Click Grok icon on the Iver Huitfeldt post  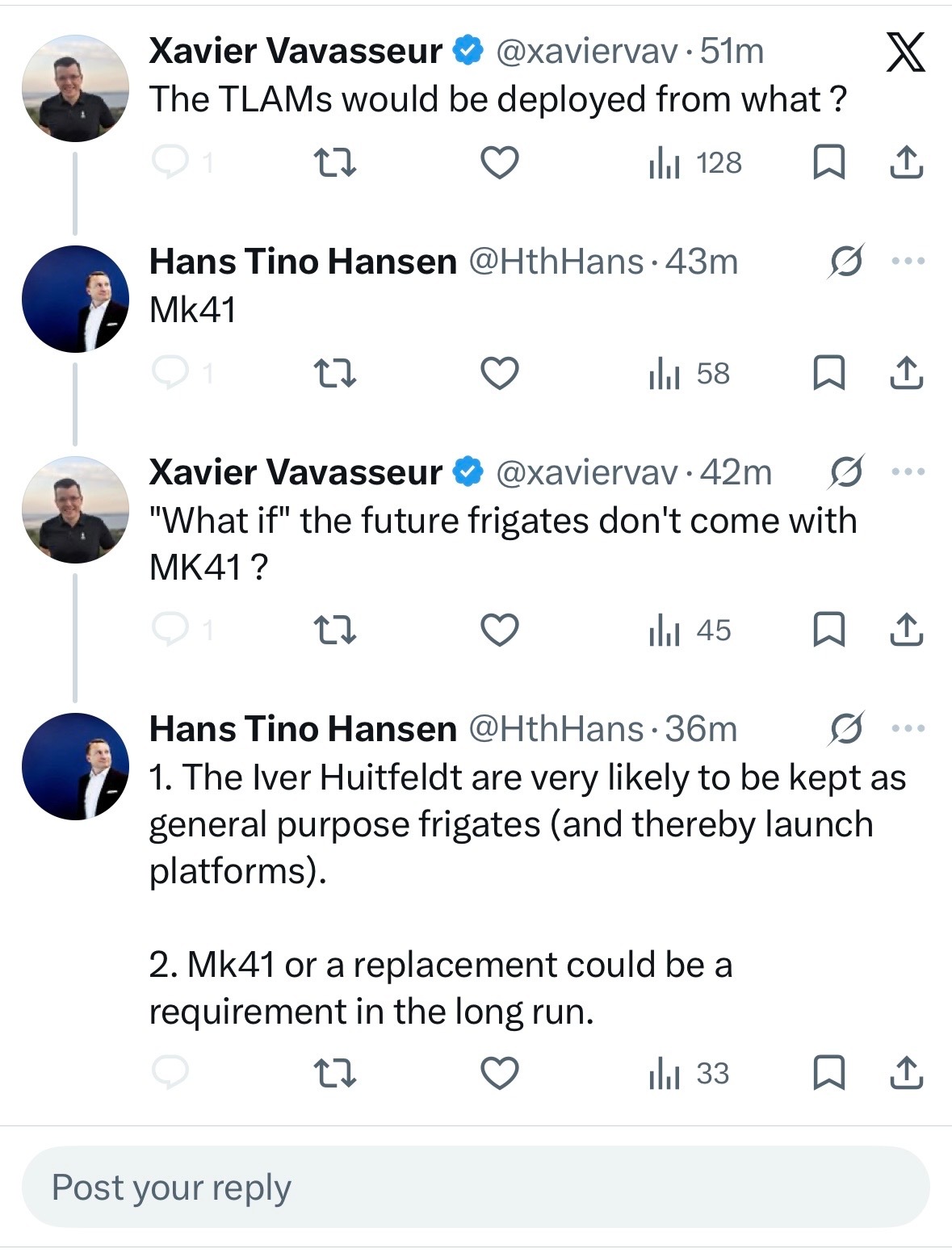(x=845, y=729)
